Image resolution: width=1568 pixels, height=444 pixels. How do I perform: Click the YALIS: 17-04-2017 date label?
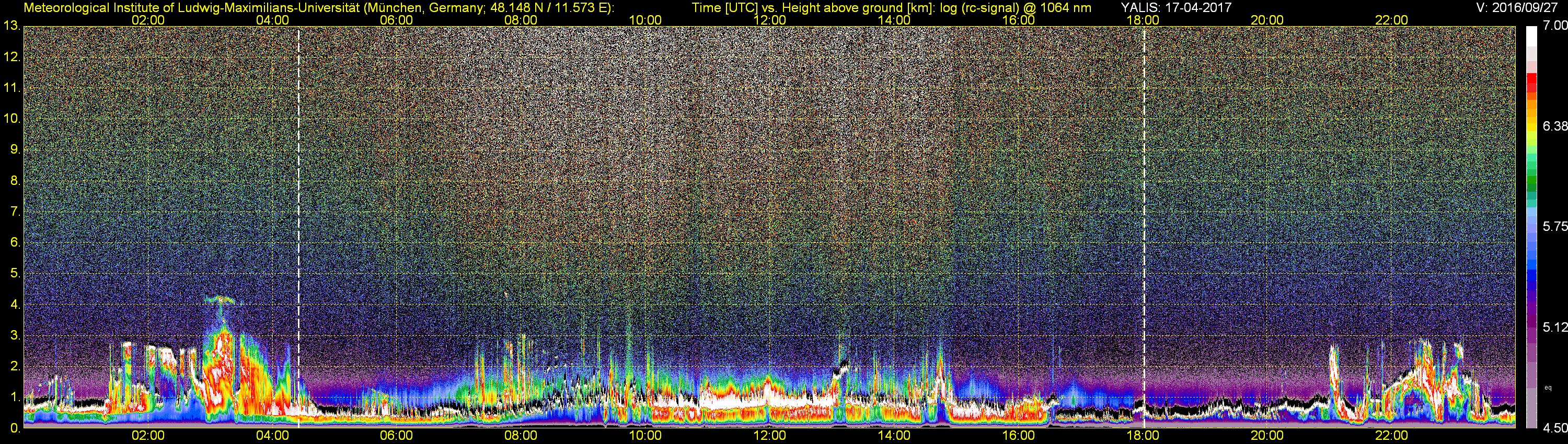1176,7
